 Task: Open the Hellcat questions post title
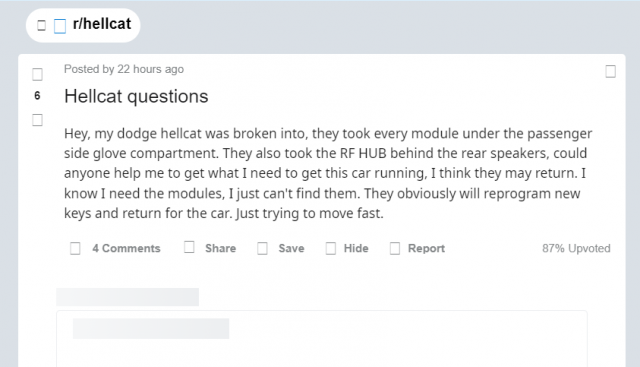pyautogui.click(x=136, y=96)
